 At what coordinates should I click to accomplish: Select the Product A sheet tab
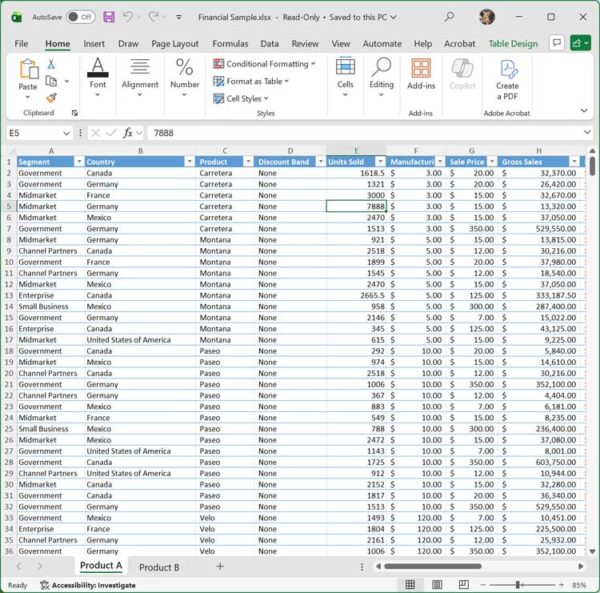[101, 565]
